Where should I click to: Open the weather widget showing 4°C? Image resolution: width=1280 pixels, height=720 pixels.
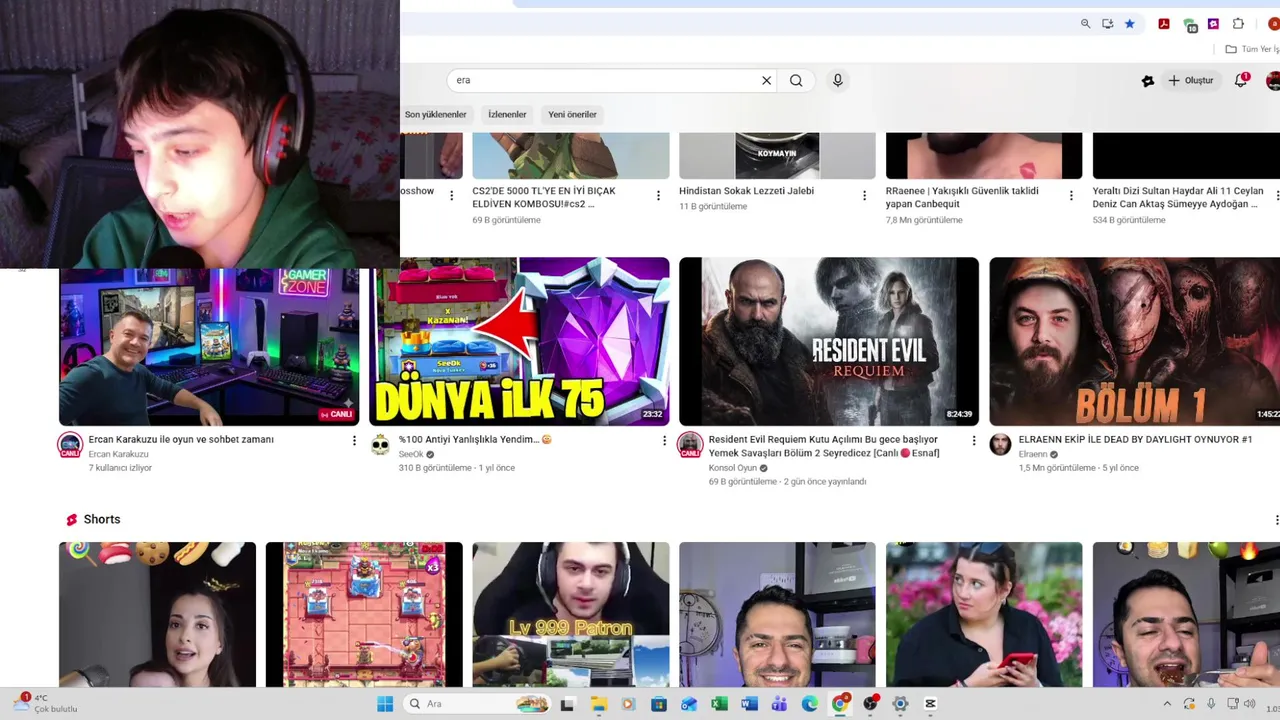46,704
